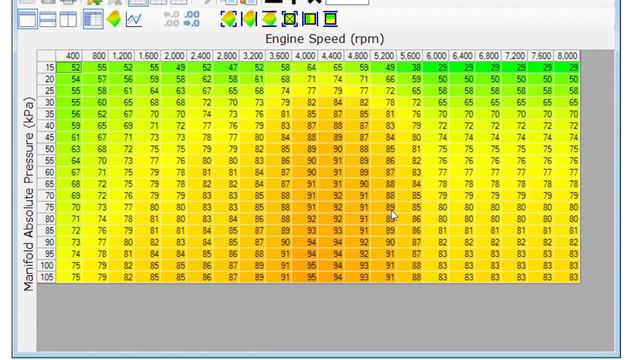Select cell 65 at 30 kPa, 7,200 rpm
640x360 pixels.
coord(515,102)
